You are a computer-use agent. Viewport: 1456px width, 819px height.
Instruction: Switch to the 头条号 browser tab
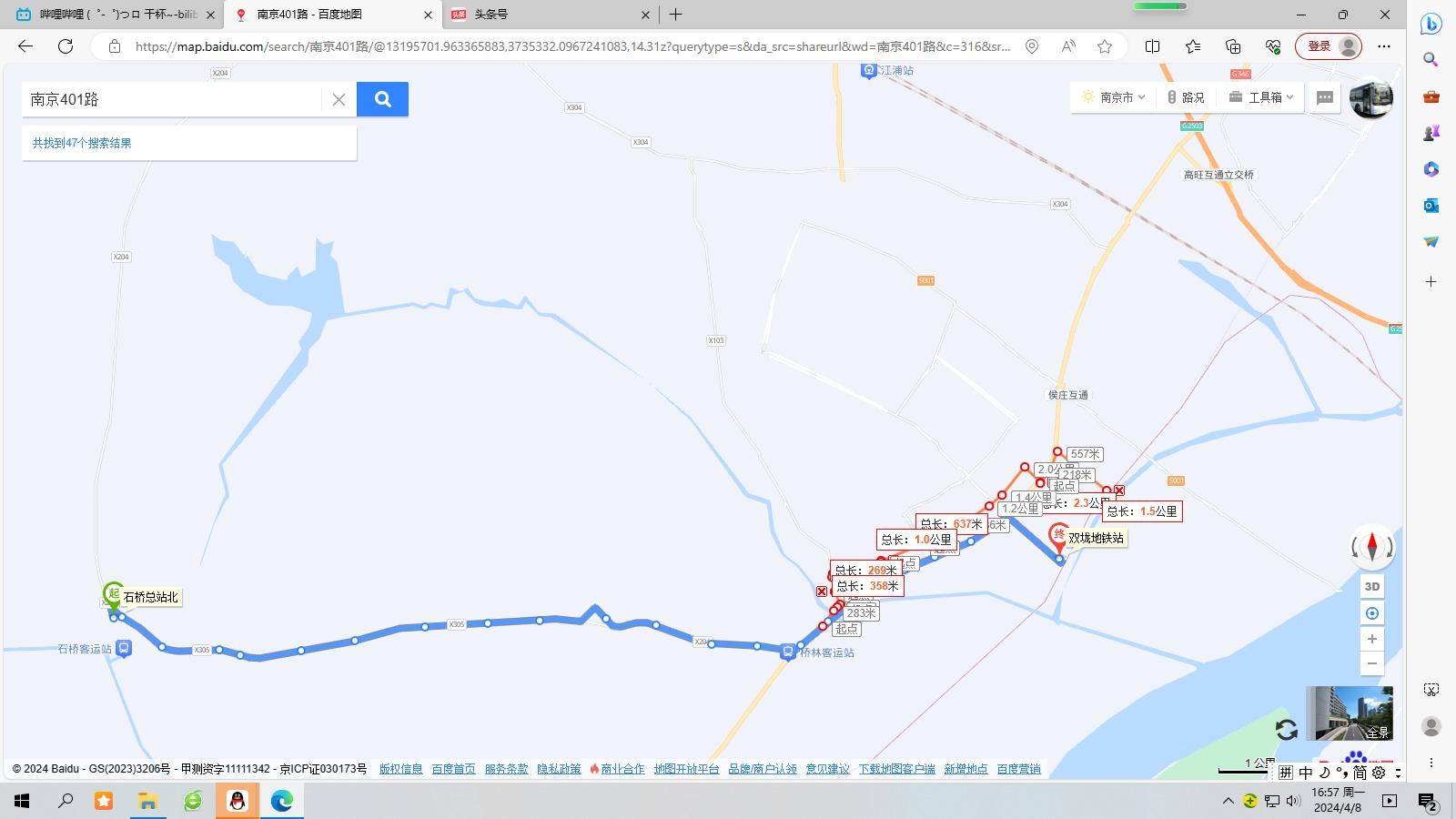[x=549, y=15]
